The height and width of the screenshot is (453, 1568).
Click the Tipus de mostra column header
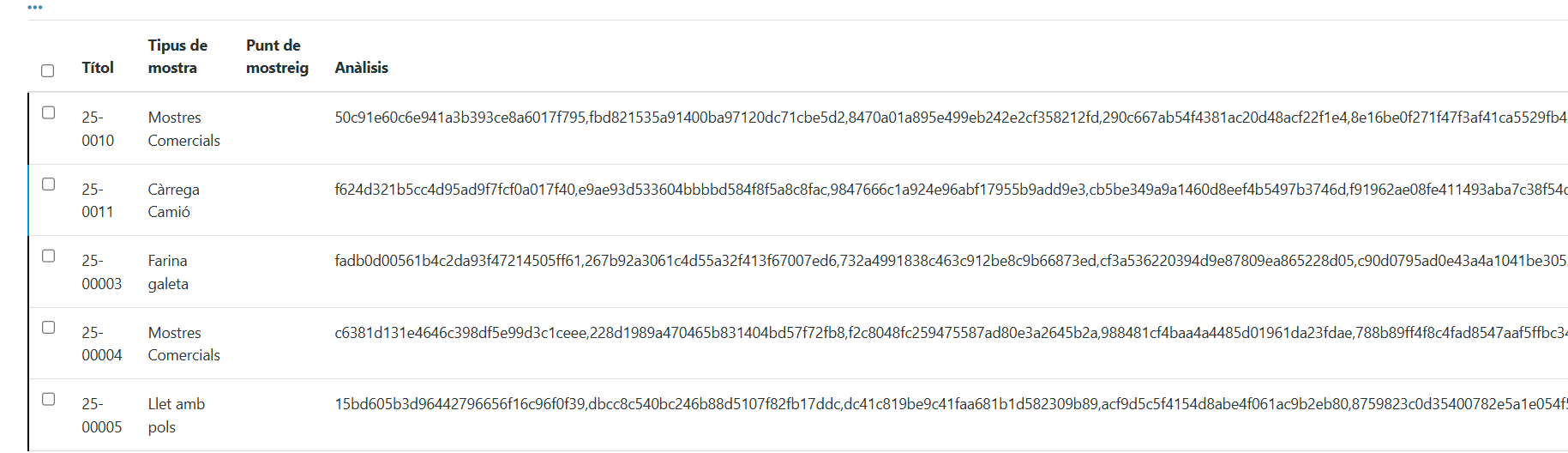click(177, 57)
